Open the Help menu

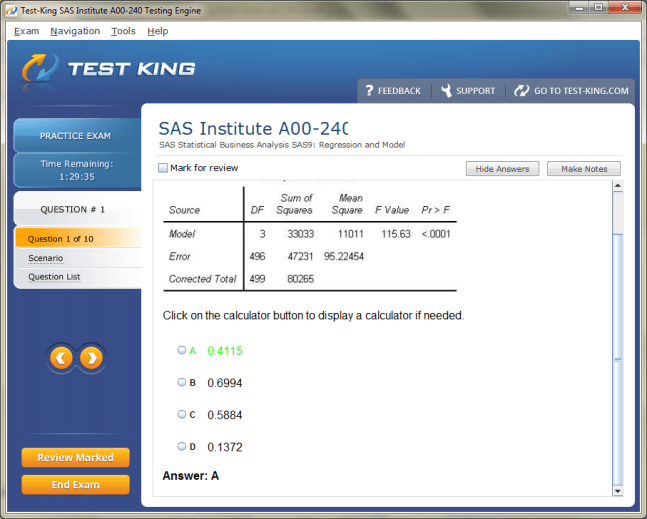pyautogui.click(x=158, y=31)
